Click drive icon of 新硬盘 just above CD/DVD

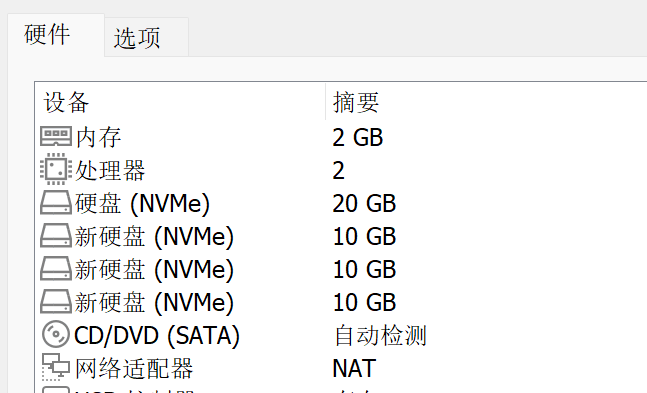56,301
